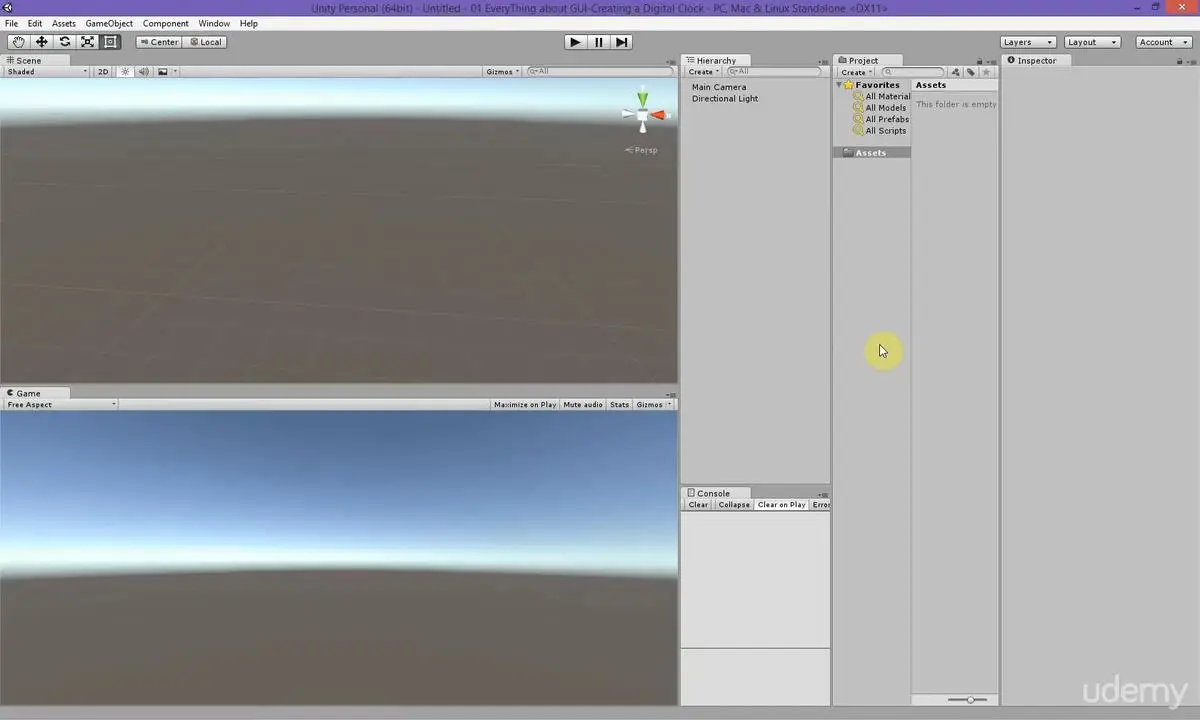The image size is (1200, 720).
Task: Click Save search star icon
Action: [x=986, y=72]
